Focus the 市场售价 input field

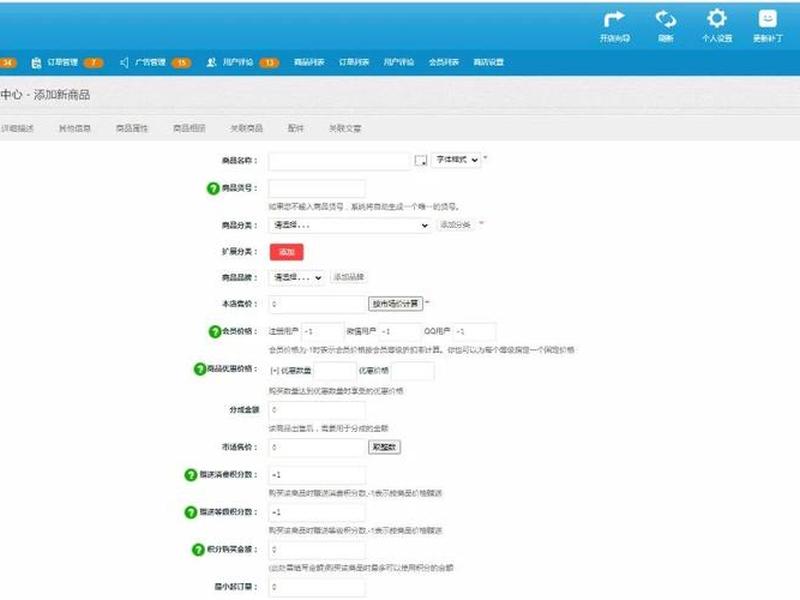[317, 447]
